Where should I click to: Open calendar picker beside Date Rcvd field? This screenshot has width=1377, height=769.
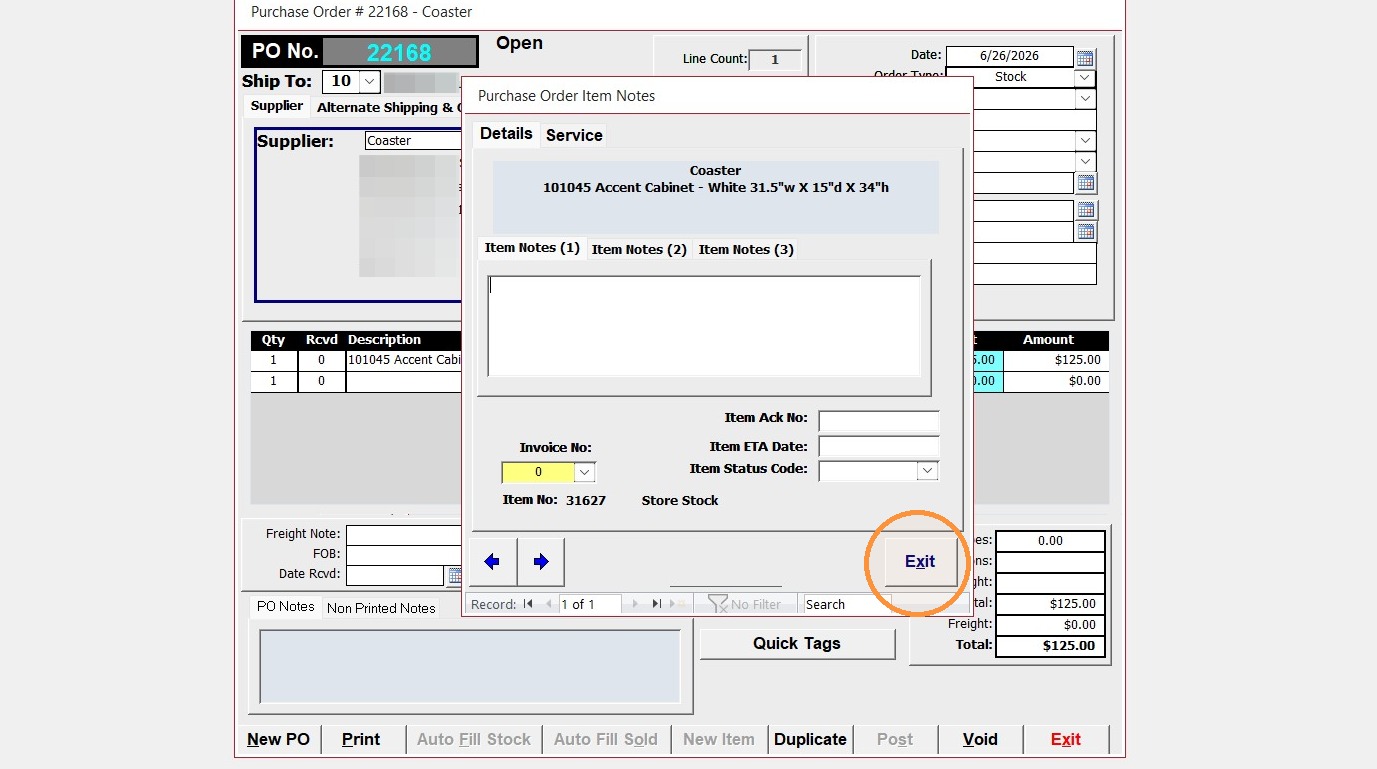pos(455,576)
